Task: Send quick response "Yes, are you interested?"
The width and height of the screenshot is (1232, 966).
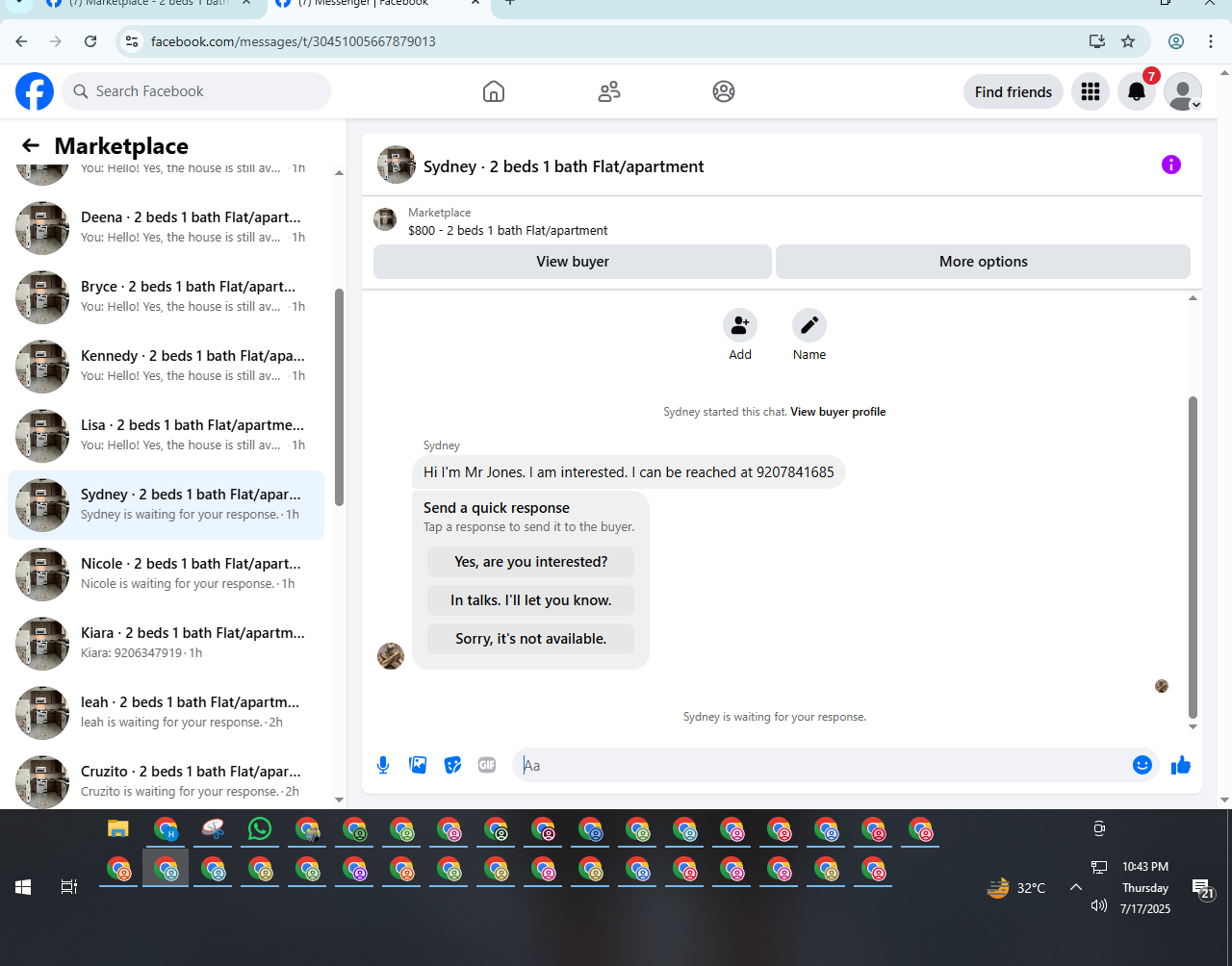Action: (x=530, y=562)
